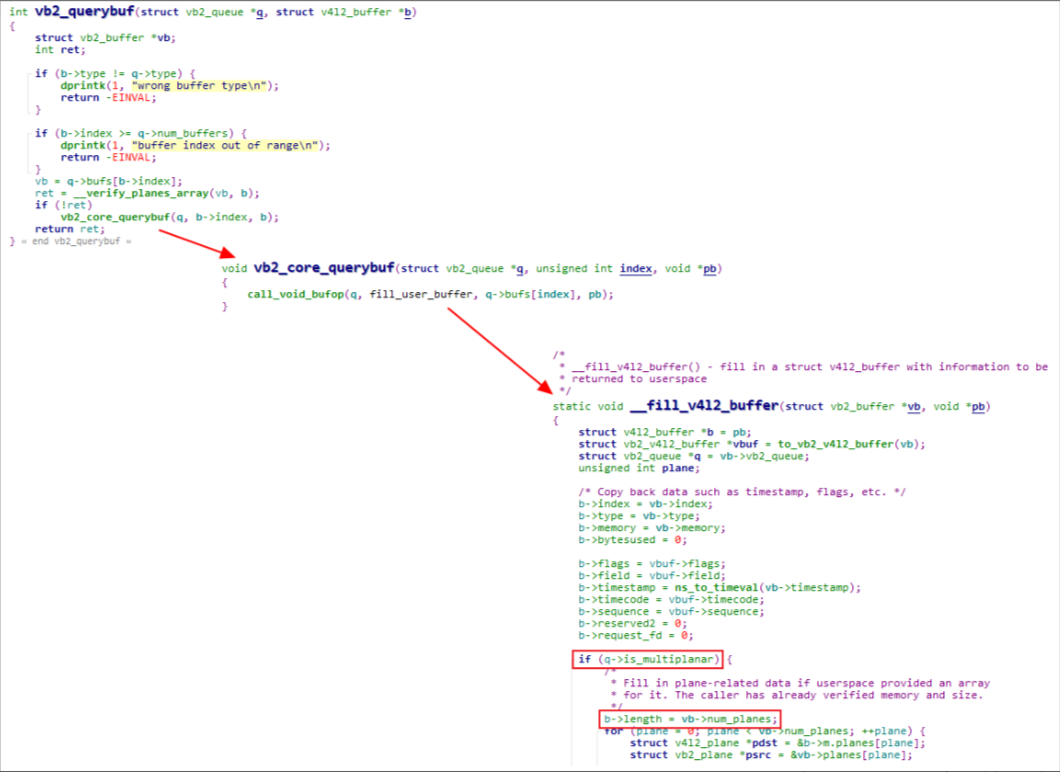This screenshot has height=772, width=1060.
Task: Click the 'if (!ret)' line
Action: coord(64,205)
